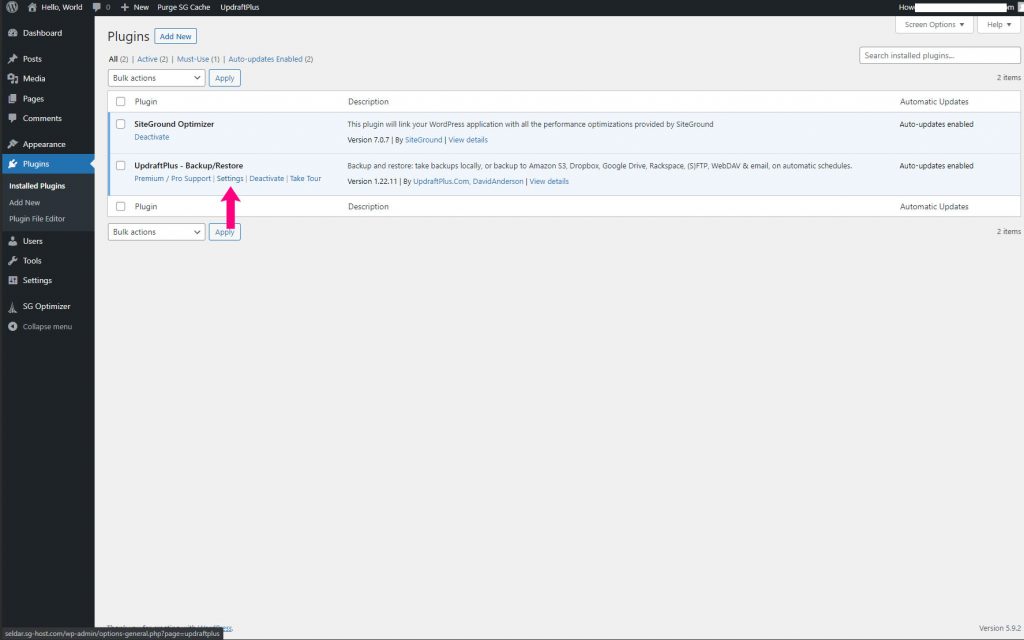Click the Media icon in sidebar
This screenshot has height=640, width=1024.
[x=12, y=78]
